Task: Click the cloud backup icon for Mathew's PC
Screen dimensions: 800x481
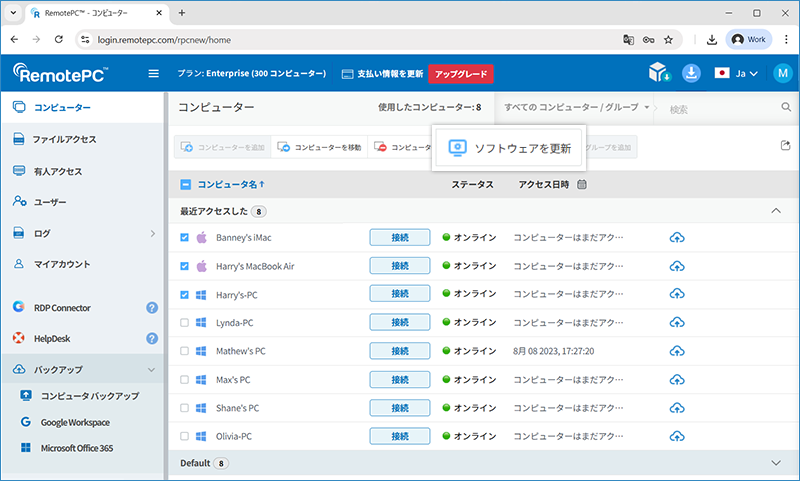Action: pyautogui.click(x=677, y=351)
